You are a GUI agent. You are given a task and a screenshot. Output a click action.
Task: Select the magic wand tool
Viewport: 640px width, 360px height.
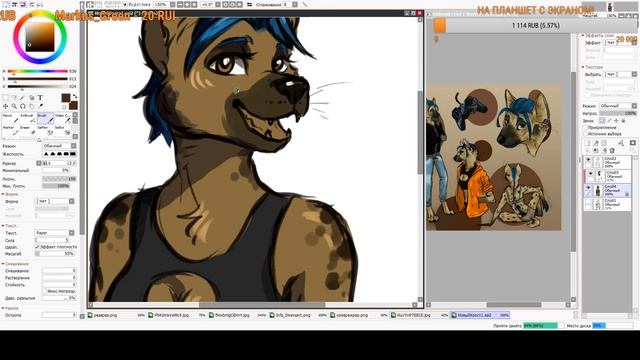[22, 98]
